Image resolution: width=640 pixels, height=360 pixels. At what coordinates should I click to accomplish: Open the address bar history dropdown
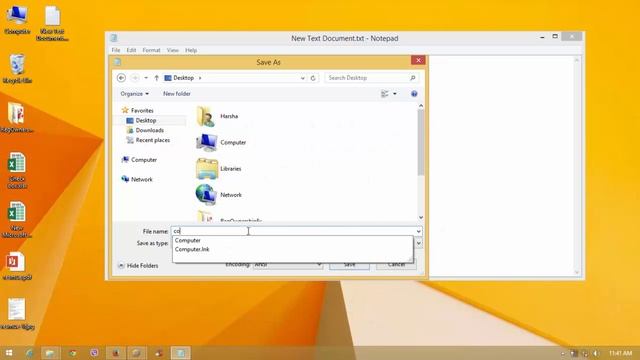302,78
